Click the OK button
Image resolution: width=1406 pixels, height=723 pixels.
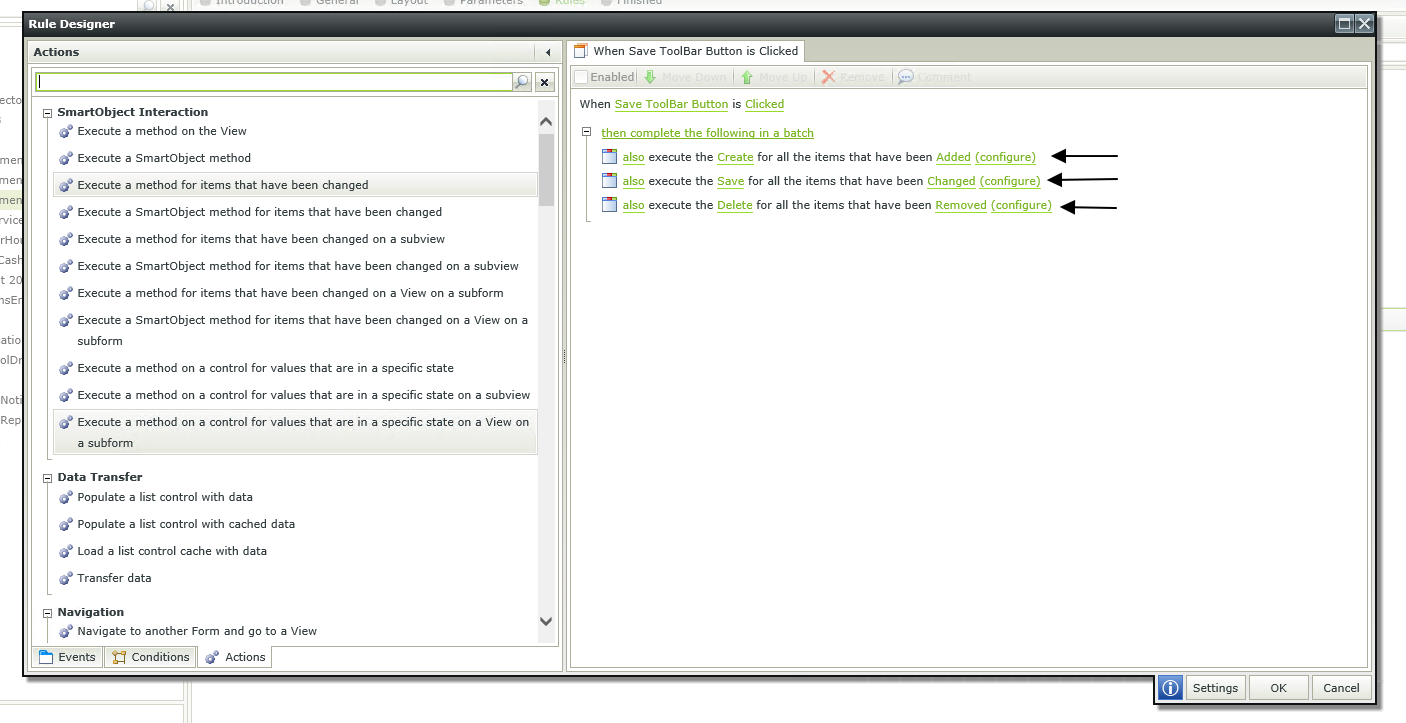pyautogui.click(x=1278, y=688)
